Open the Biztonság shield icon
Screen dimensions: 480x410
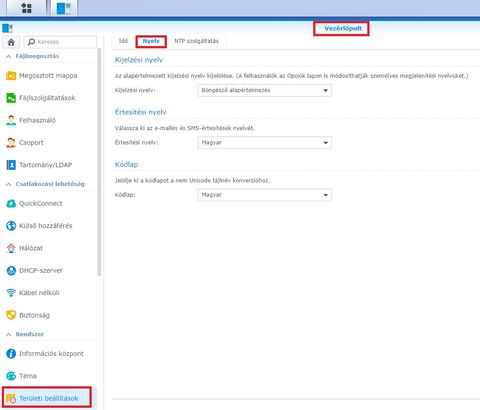click(11, 315)
